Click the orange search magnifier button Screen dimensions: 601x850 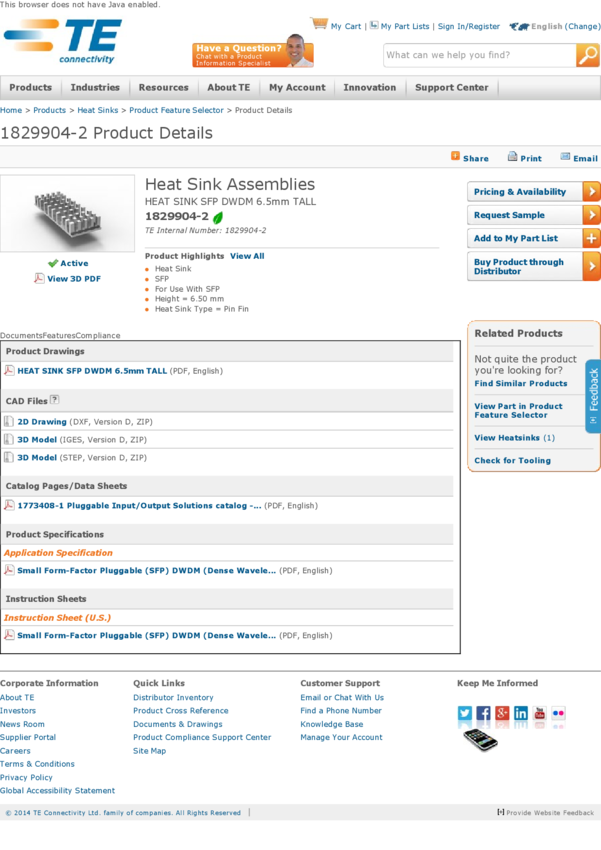[587, 55]
